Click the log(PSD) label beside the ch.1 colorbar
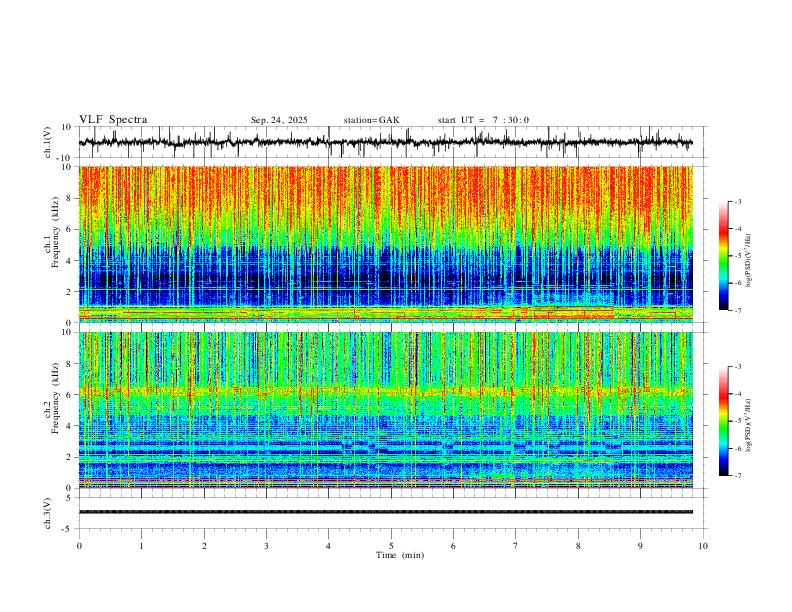Image resolution: width=792 pixels, height=612 pixels. 749,261
